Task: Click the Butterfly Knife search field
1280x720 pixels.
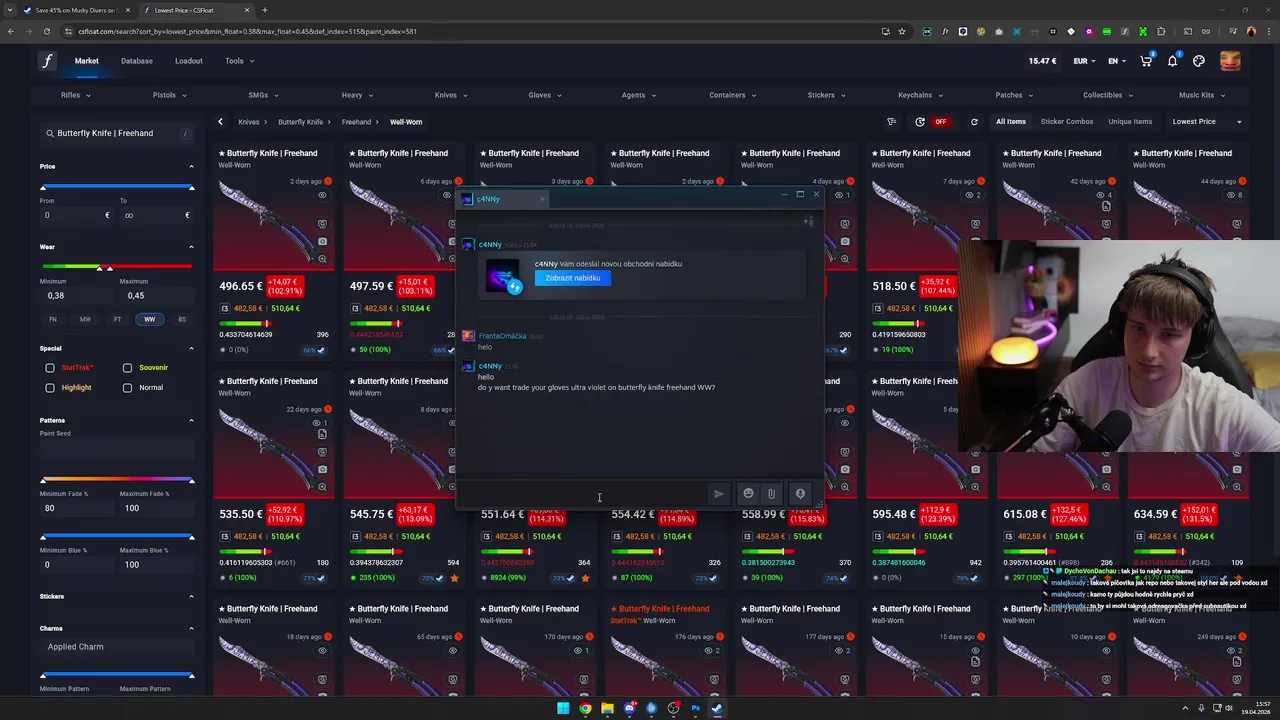Action: click(x=117, y=133)
